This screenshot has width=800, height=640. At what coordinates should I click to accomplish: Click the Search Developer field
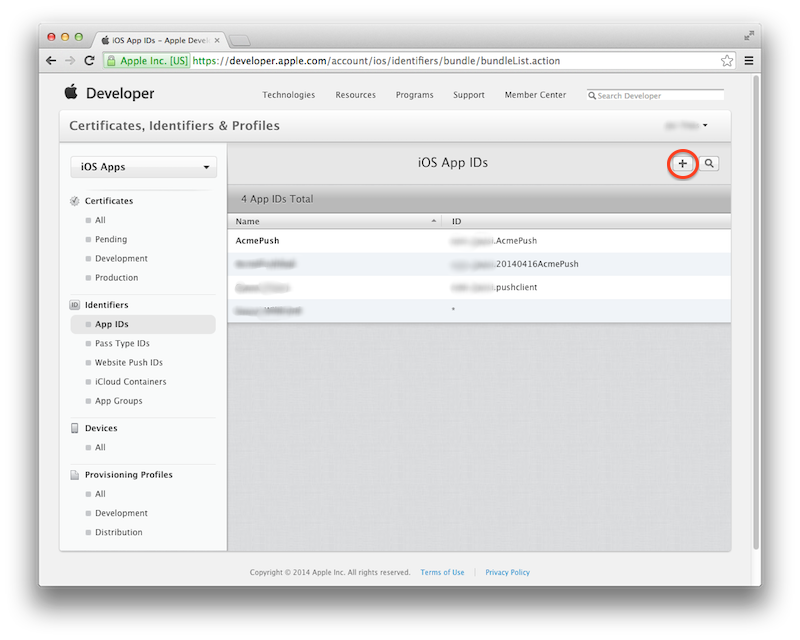pyautogui.click(x=655, y=95)
